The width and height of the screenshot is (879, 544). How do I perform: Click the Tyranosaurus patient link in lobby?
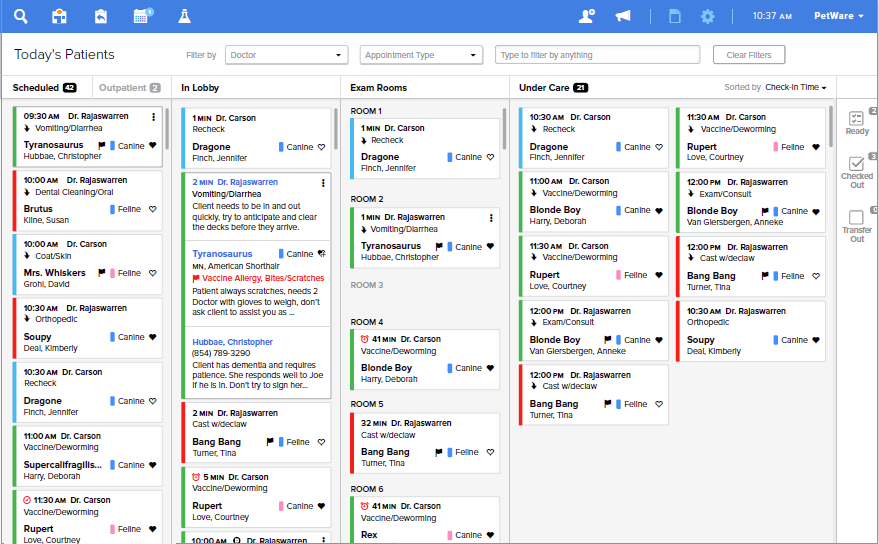click(x=222, y=254)
